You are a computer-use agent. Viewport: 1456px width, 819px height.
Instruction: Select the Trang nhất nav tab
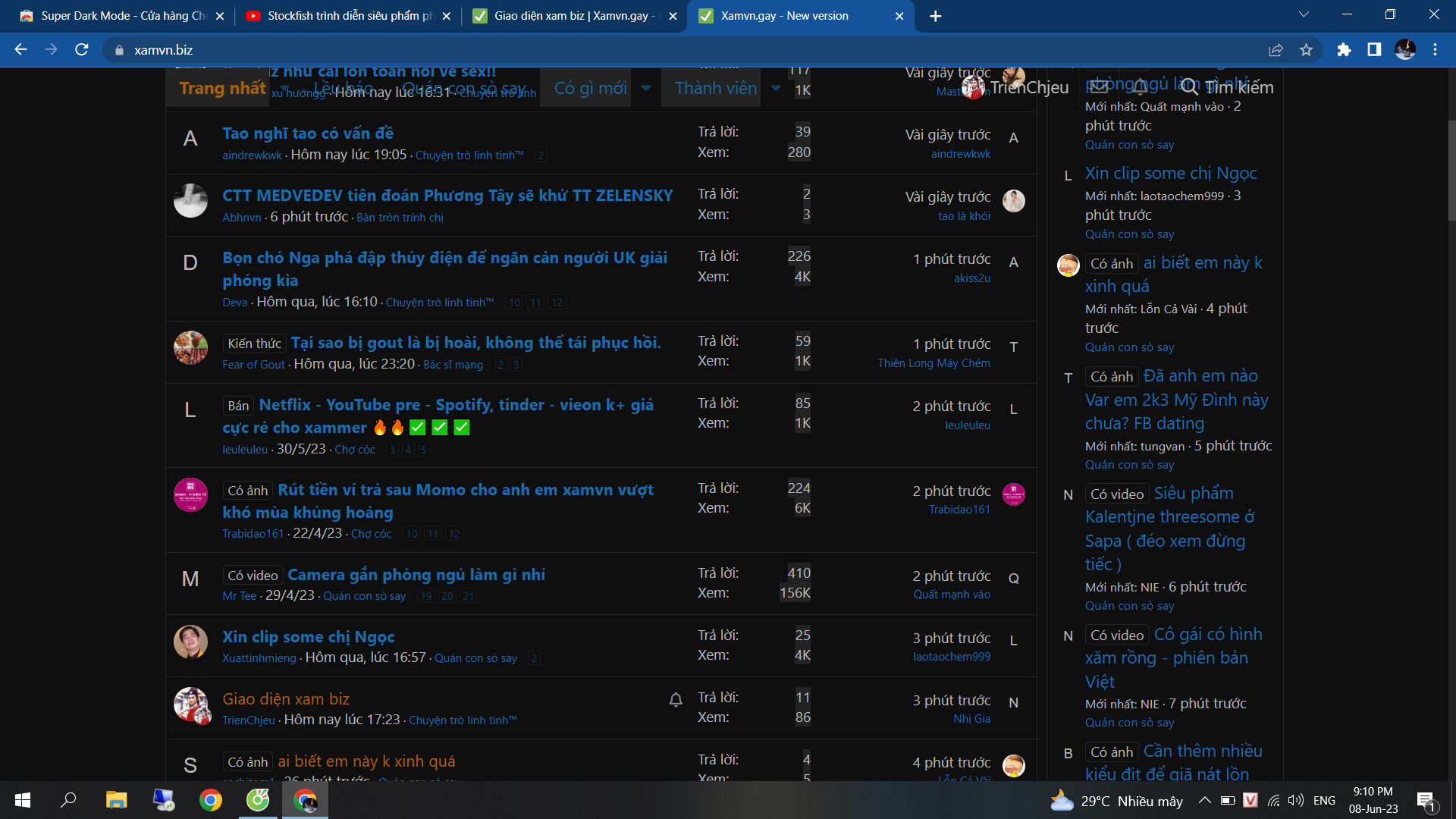pos(222,88)
